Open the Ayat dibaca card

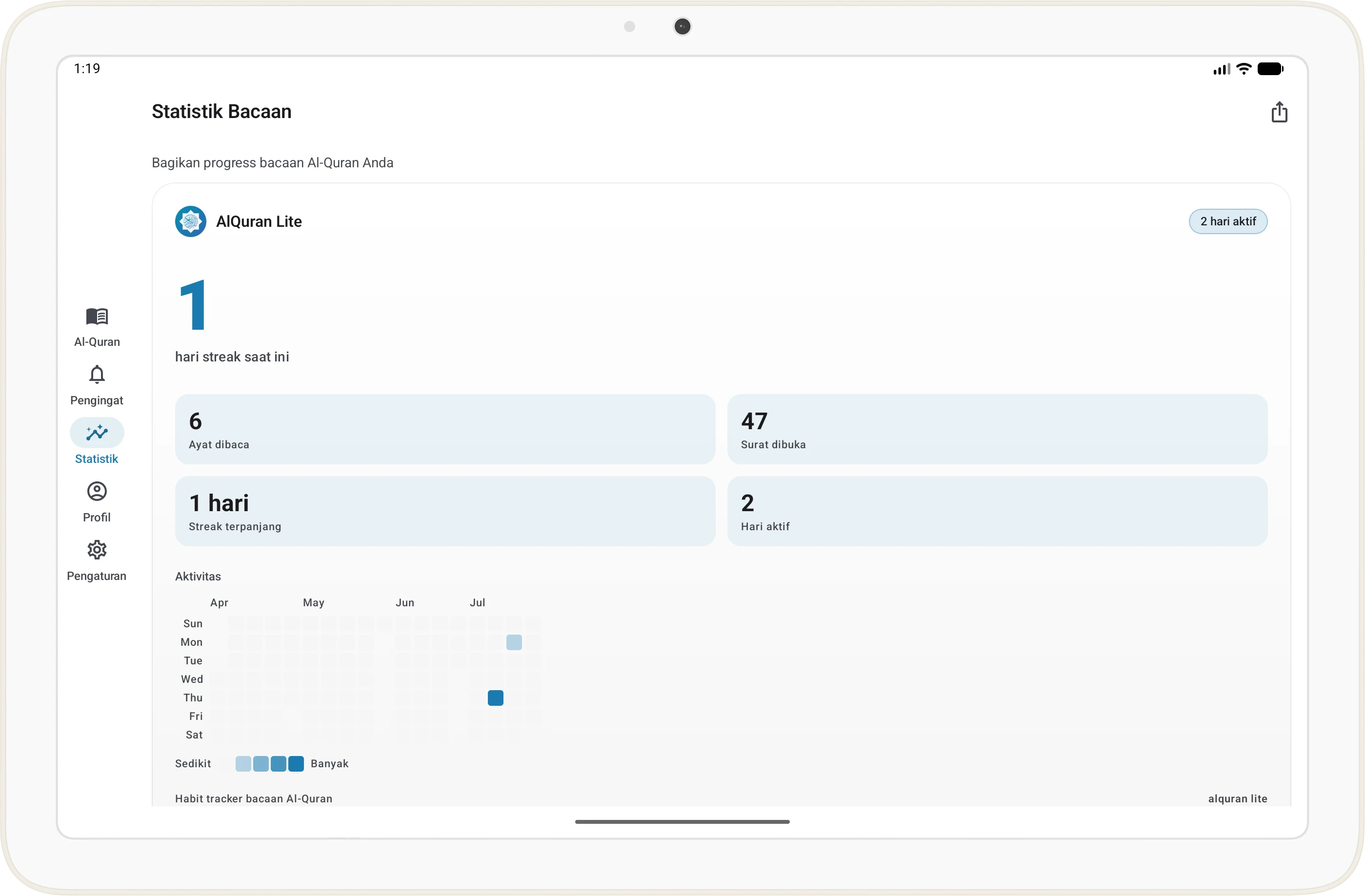[x=444, y=429]
